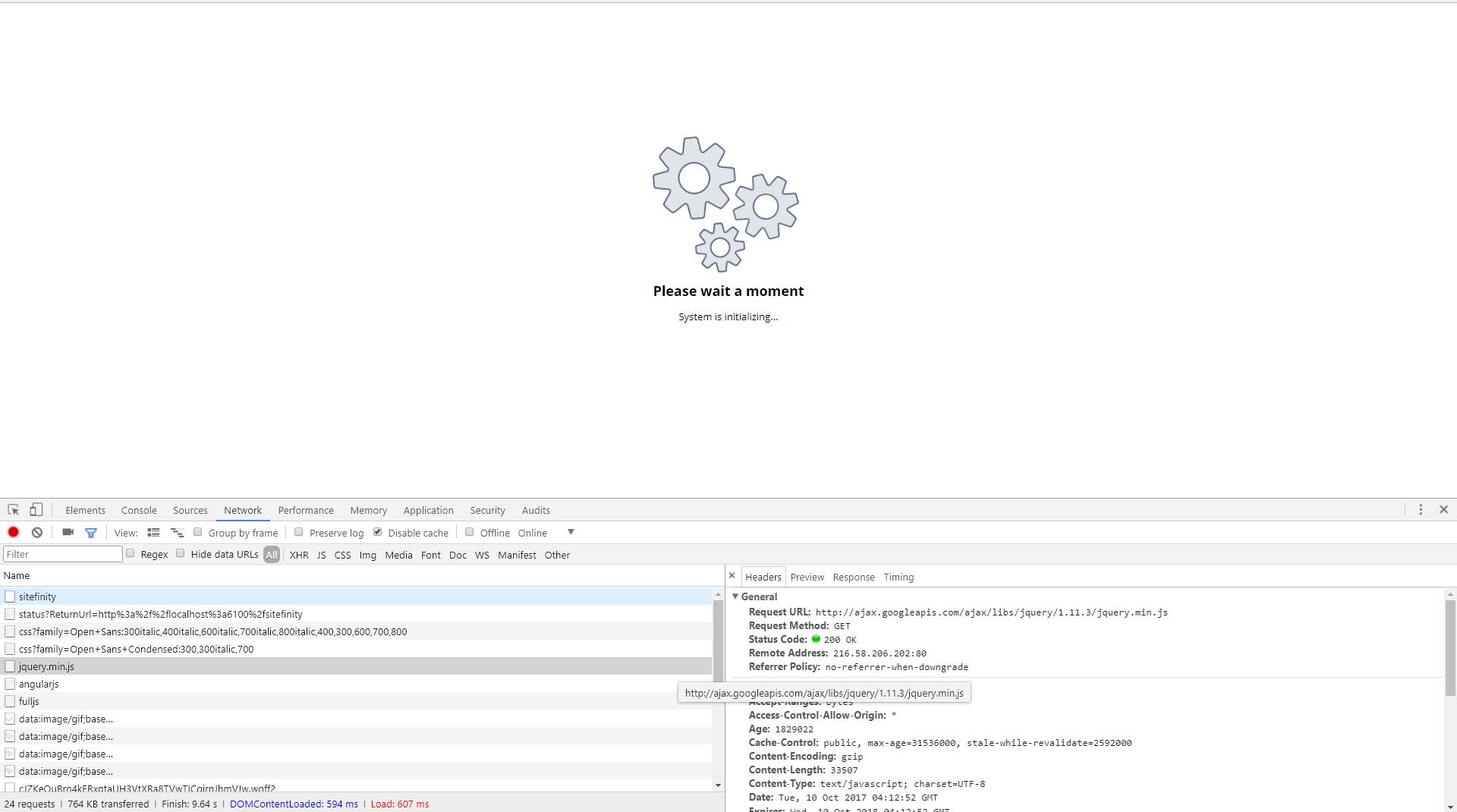
Task: Open the Timing tab
Action: tap(898, 577)
